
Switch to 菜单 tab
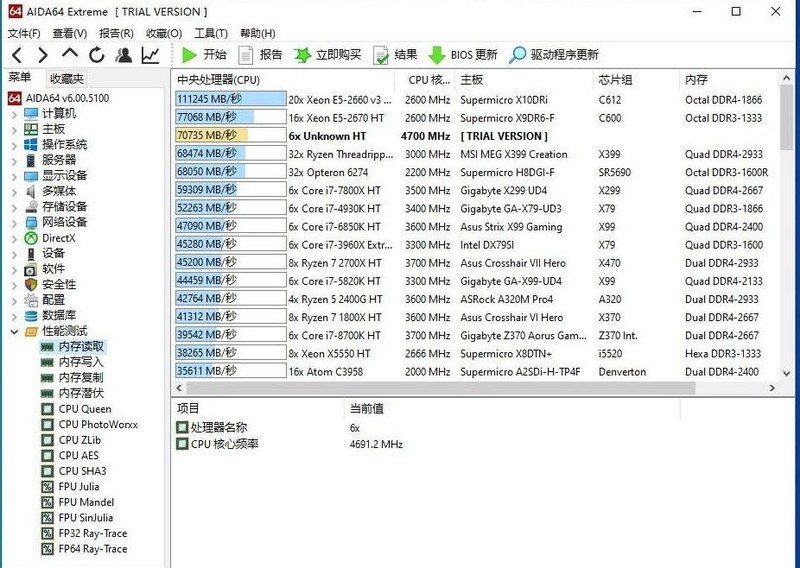(x=20, y=78)
